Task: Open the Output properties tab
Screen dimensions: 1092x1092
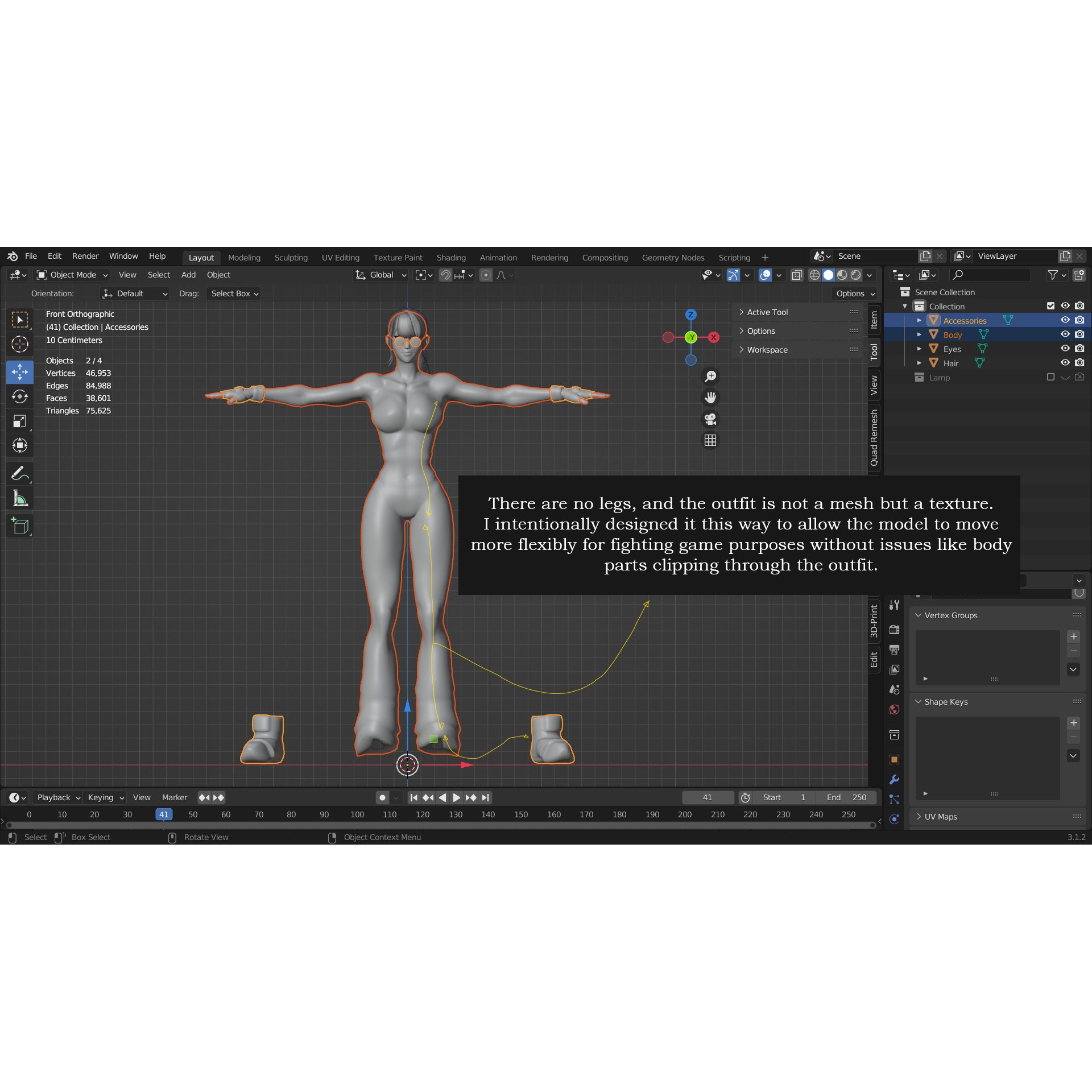Action: tap(894, 650)
